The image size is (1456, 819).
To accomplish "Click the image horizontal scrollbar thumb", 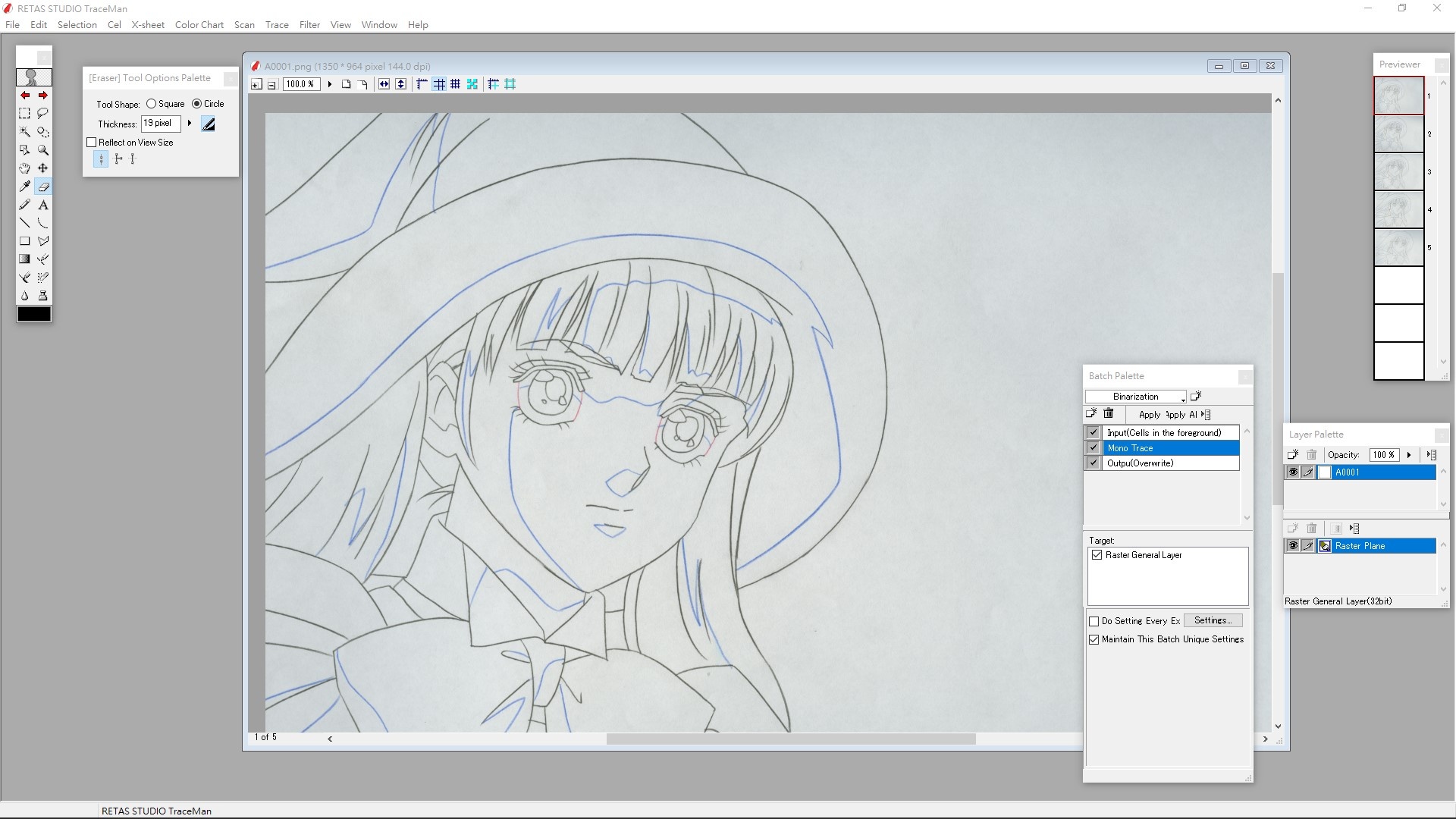I will click(x=791, y=739).
